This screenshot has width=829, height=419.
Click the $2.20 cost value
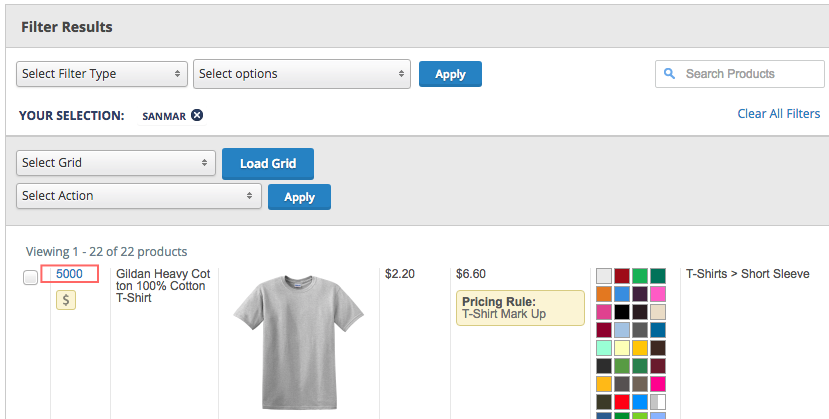tap(400, 274)
